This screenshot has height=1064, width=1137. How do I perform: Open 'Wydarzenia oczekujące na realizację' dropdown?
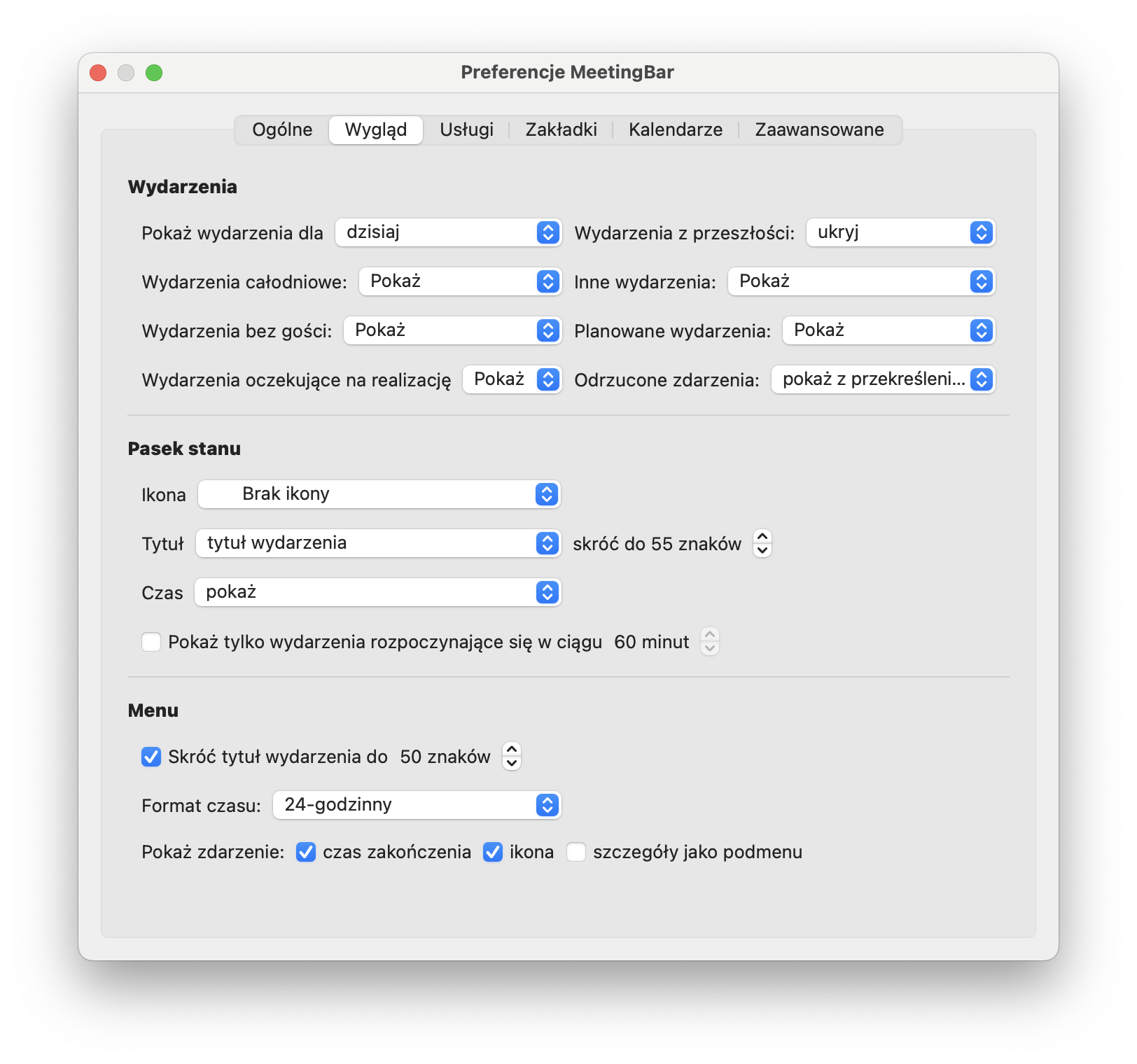tap(512, 379)
